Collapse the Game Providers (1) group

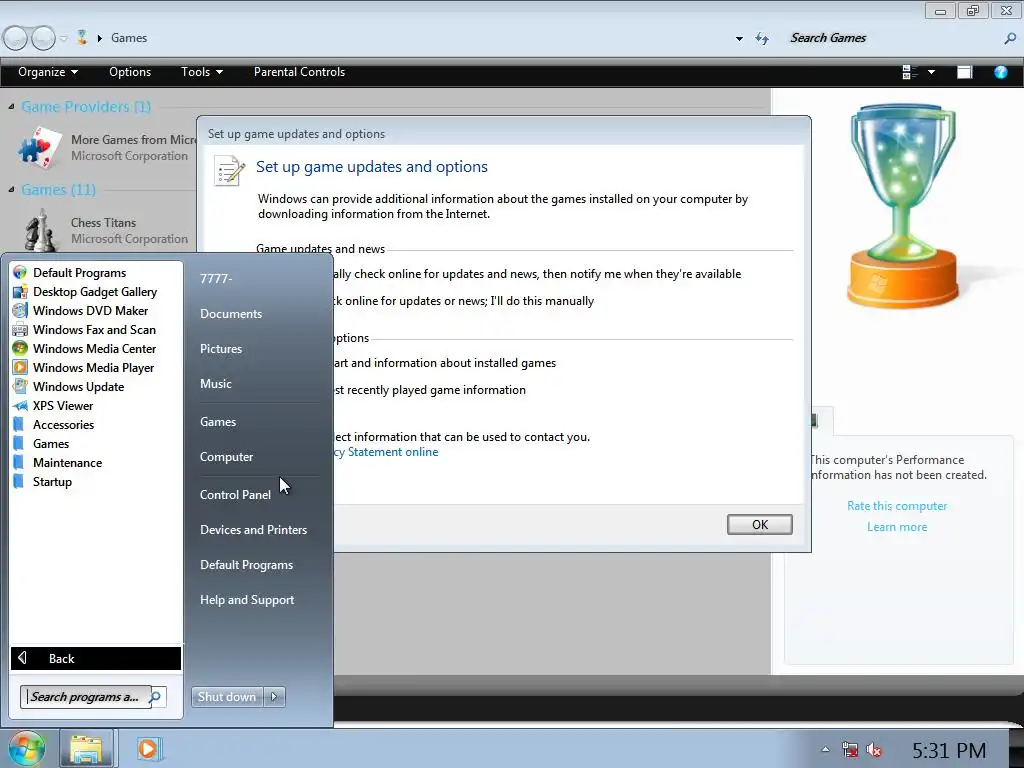pyautogui.click(x=11, y=106)
